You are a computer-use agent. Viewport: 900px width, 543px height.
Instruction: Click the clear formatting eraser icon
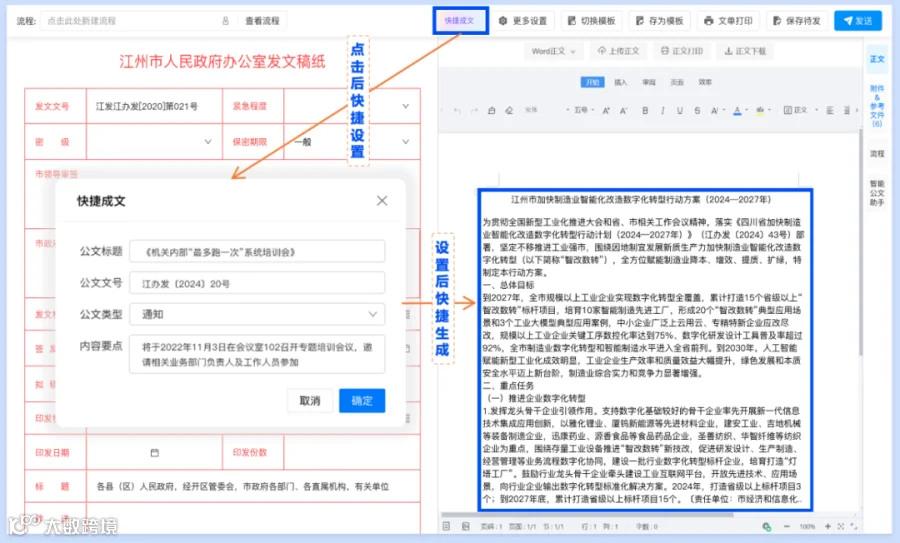(509, 110)
